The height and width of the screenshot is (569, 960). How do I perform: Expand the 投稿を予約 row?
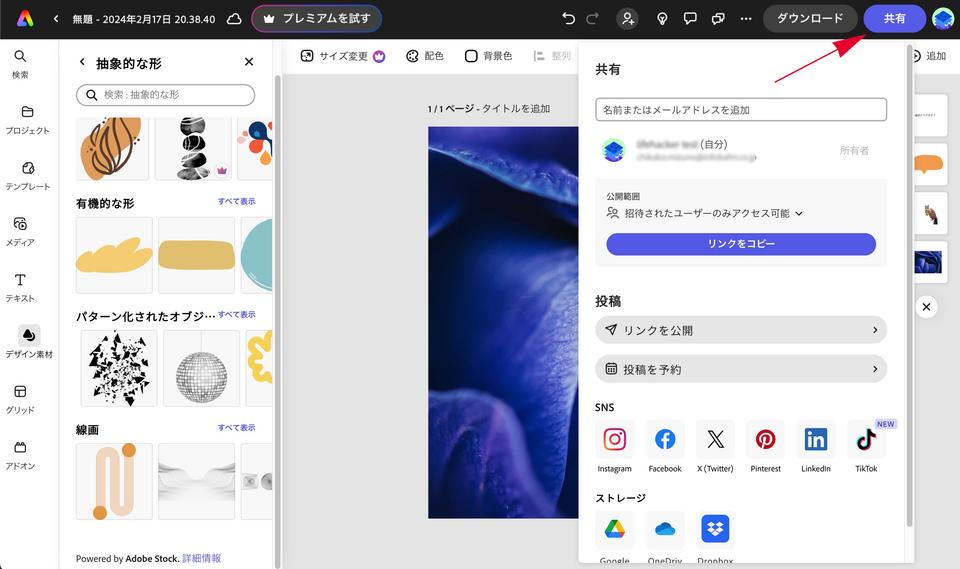(x=740, y=369)
